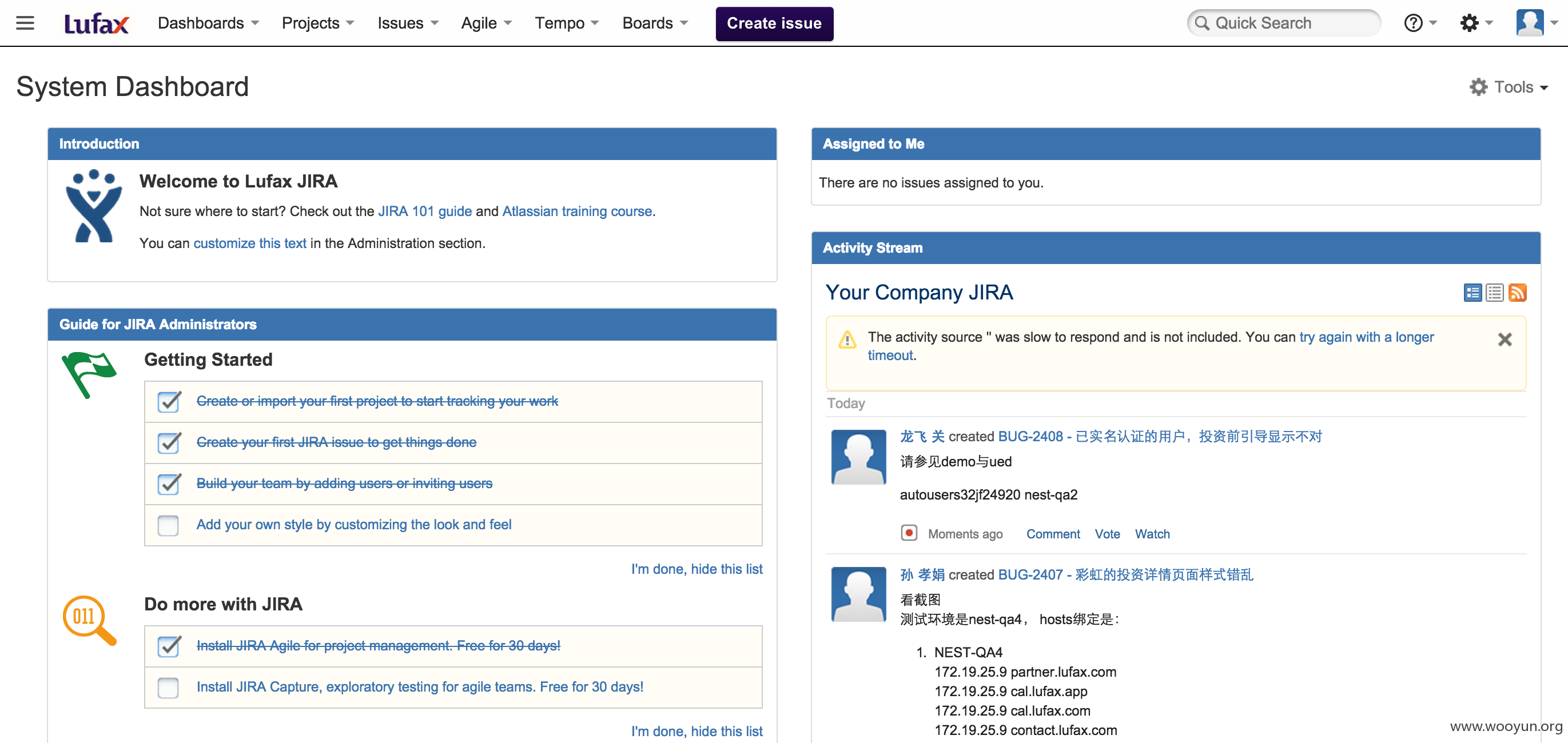Switch activity stream to full view icon

click(x=1473, y=293)
